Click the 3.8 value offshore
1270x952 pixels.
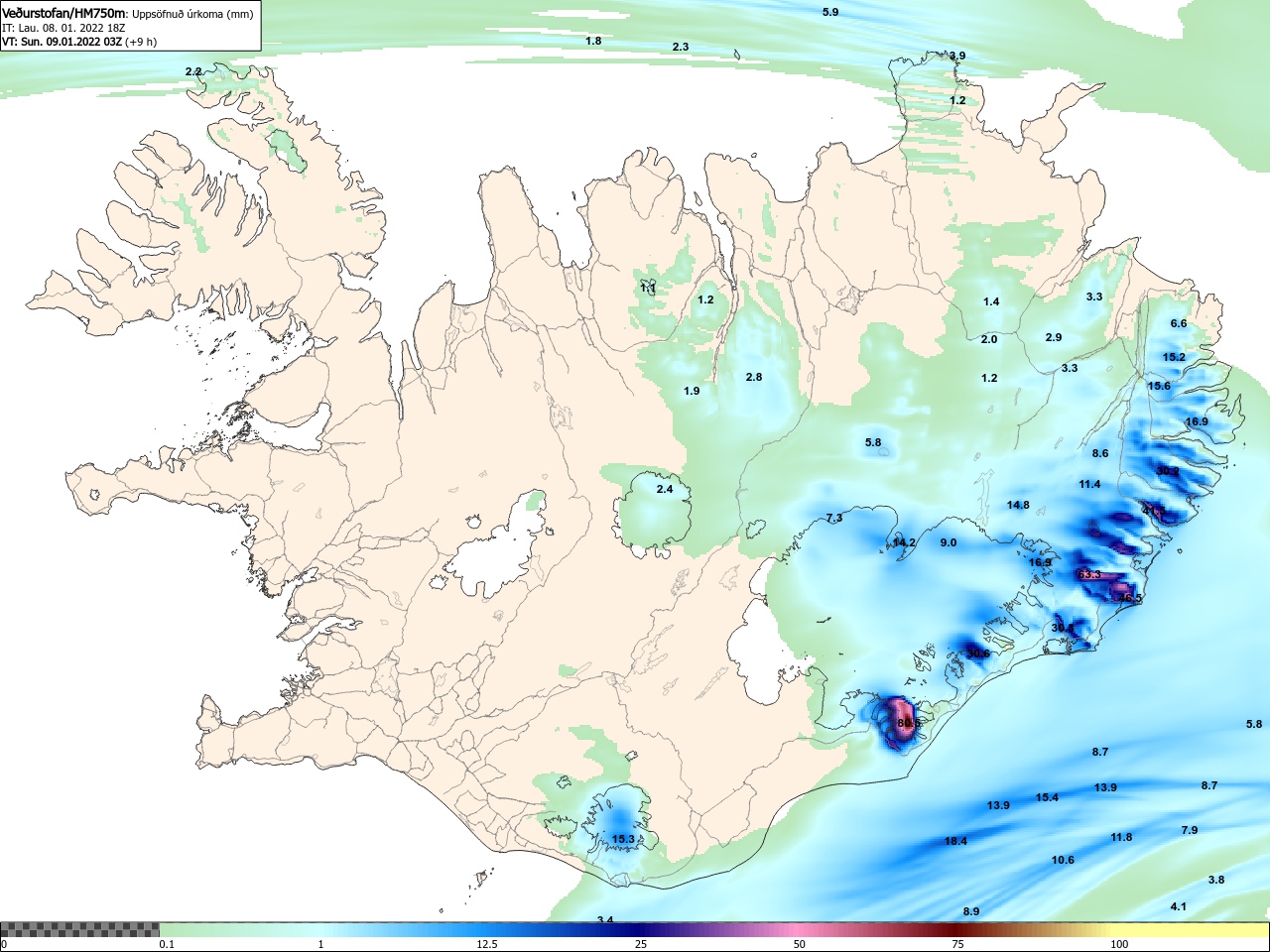1216,880
